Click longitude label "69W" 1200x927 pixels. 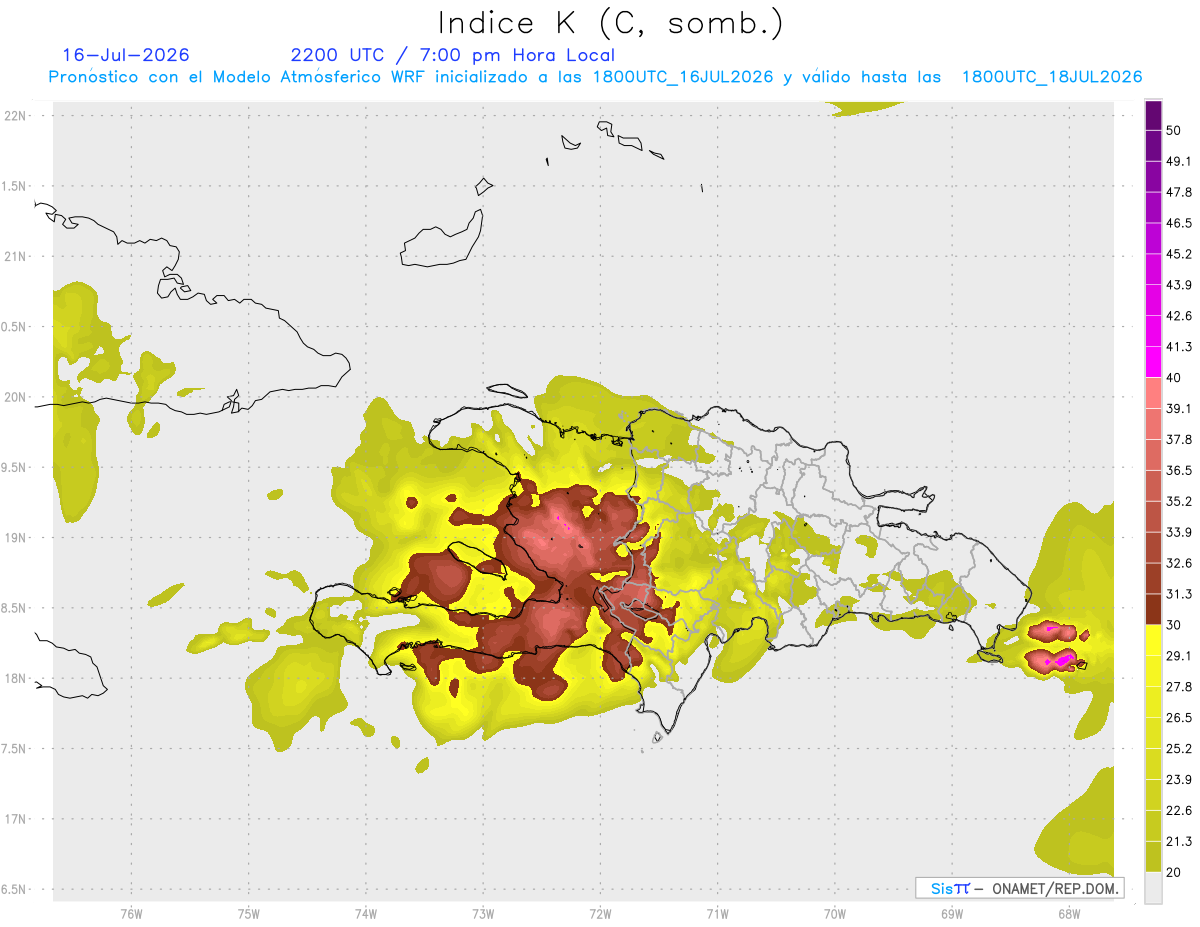951,914
